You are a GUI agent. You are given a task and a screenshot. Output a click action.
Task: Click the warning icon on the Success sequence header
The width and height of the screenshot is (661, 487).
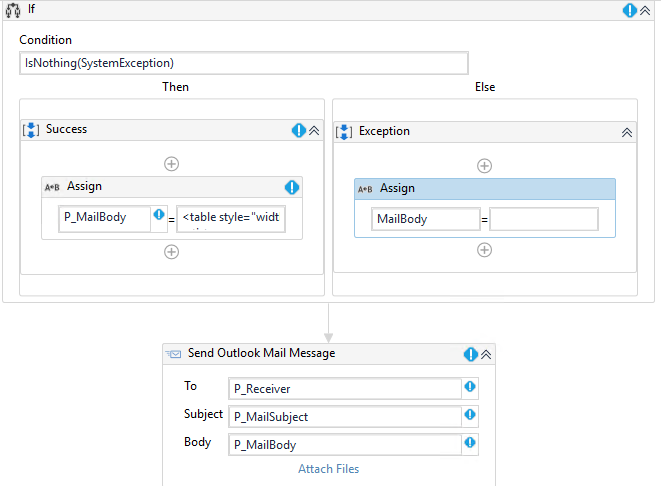click(x=298, y=130)
